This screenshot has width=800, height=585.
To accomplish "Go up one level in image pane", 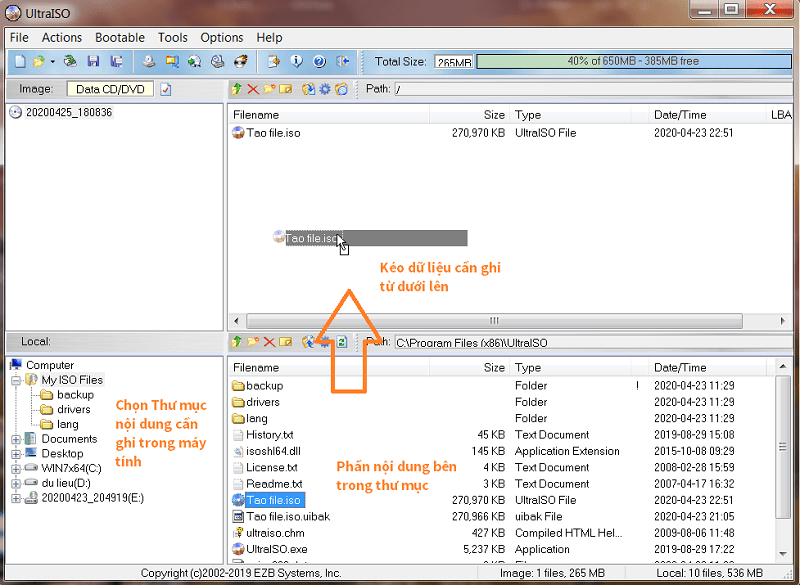I will 236,89.
